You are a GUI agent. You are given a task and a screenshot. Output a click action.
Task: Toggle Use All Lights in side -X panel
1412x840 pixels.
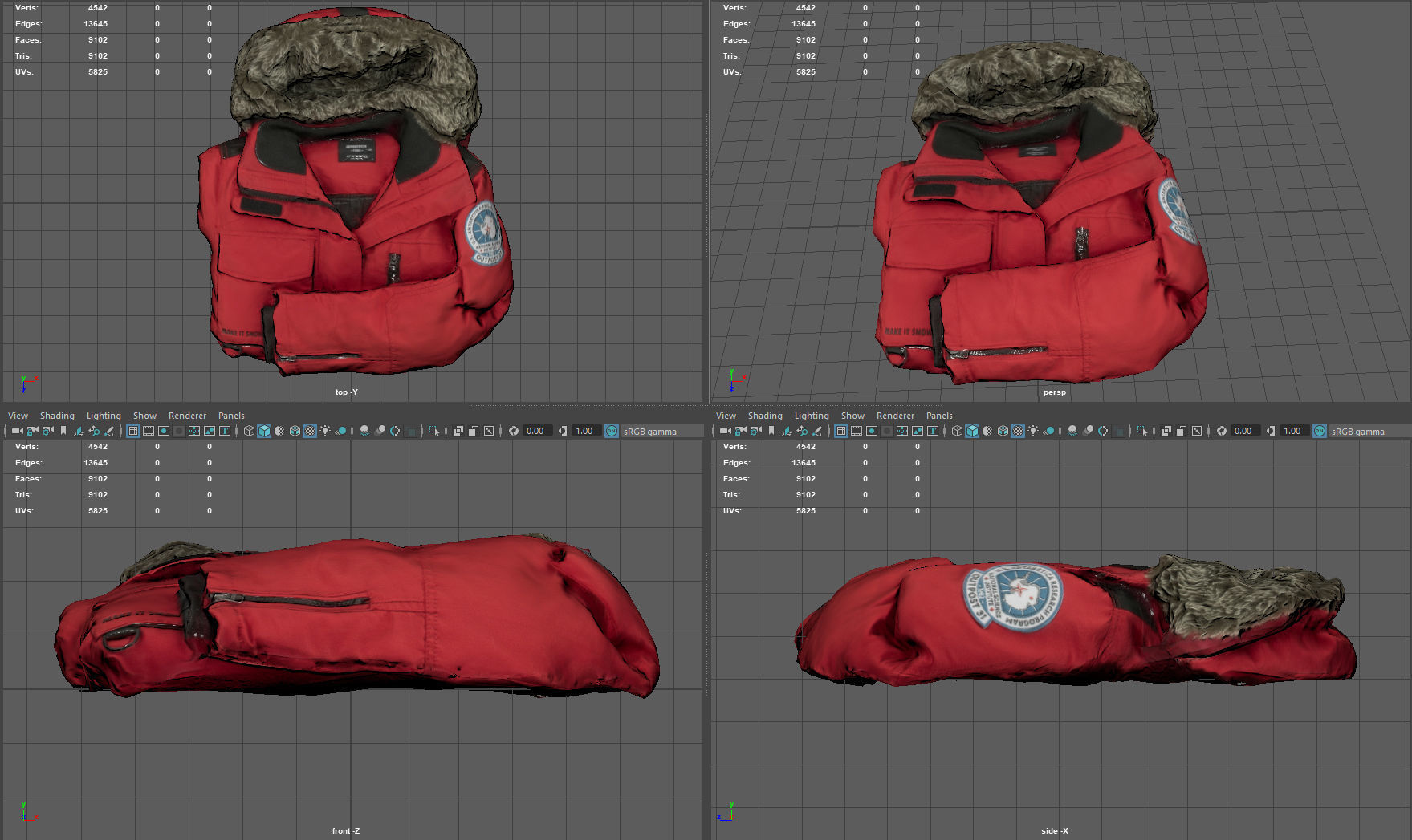pyautogui.click(x=1032, y=431)
